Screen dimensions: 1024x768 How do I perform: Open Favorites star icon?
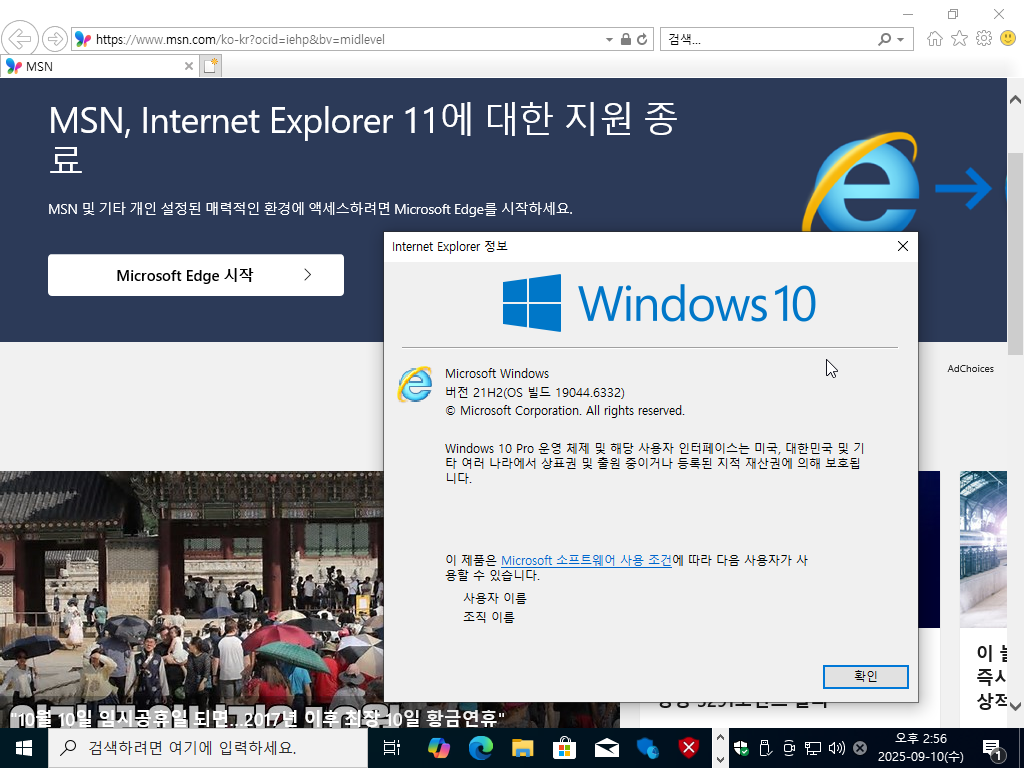959,39
